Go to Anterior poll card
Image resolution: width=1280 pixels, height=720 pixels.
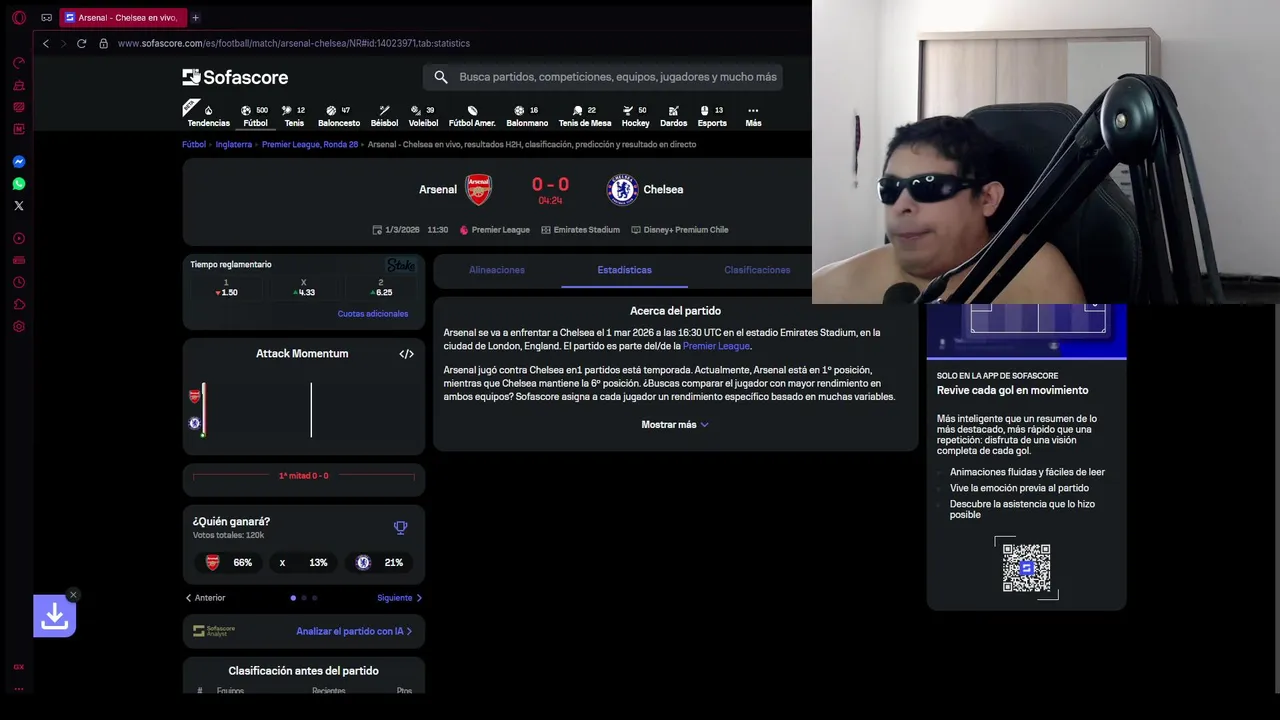[206, 598]
